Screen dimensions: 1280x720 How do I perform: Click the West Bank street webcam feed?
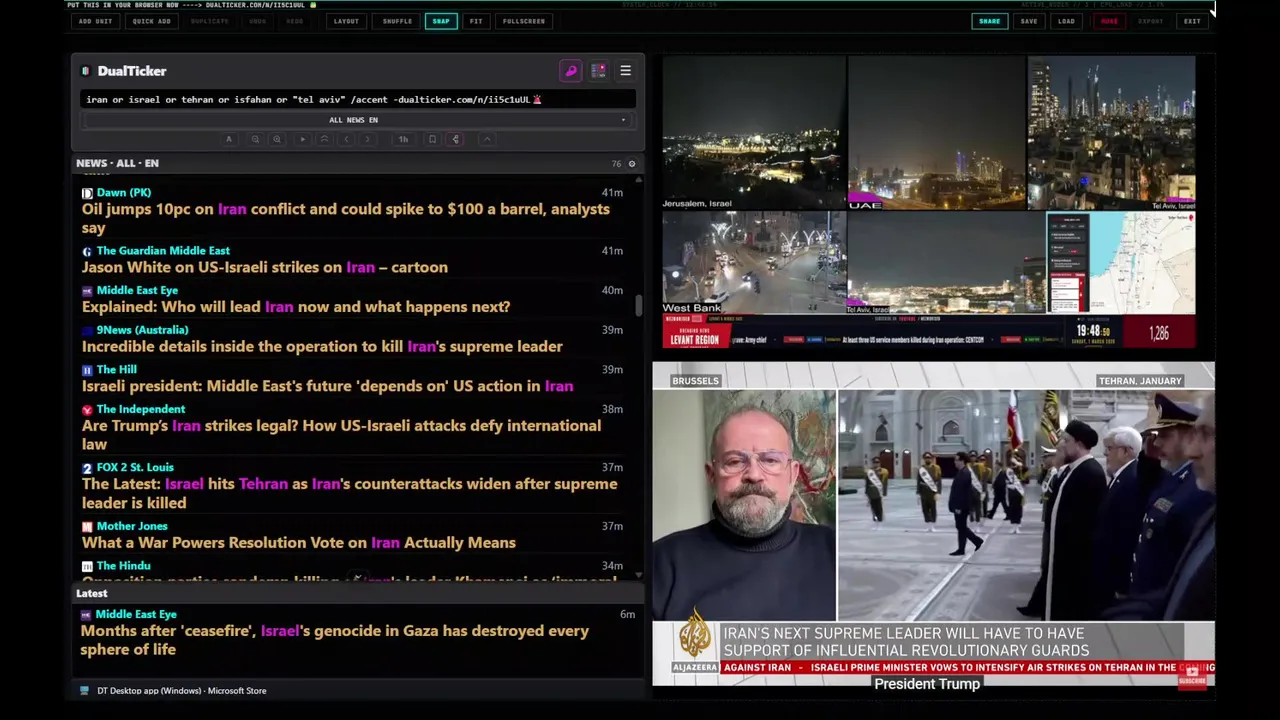click(753, 264)
